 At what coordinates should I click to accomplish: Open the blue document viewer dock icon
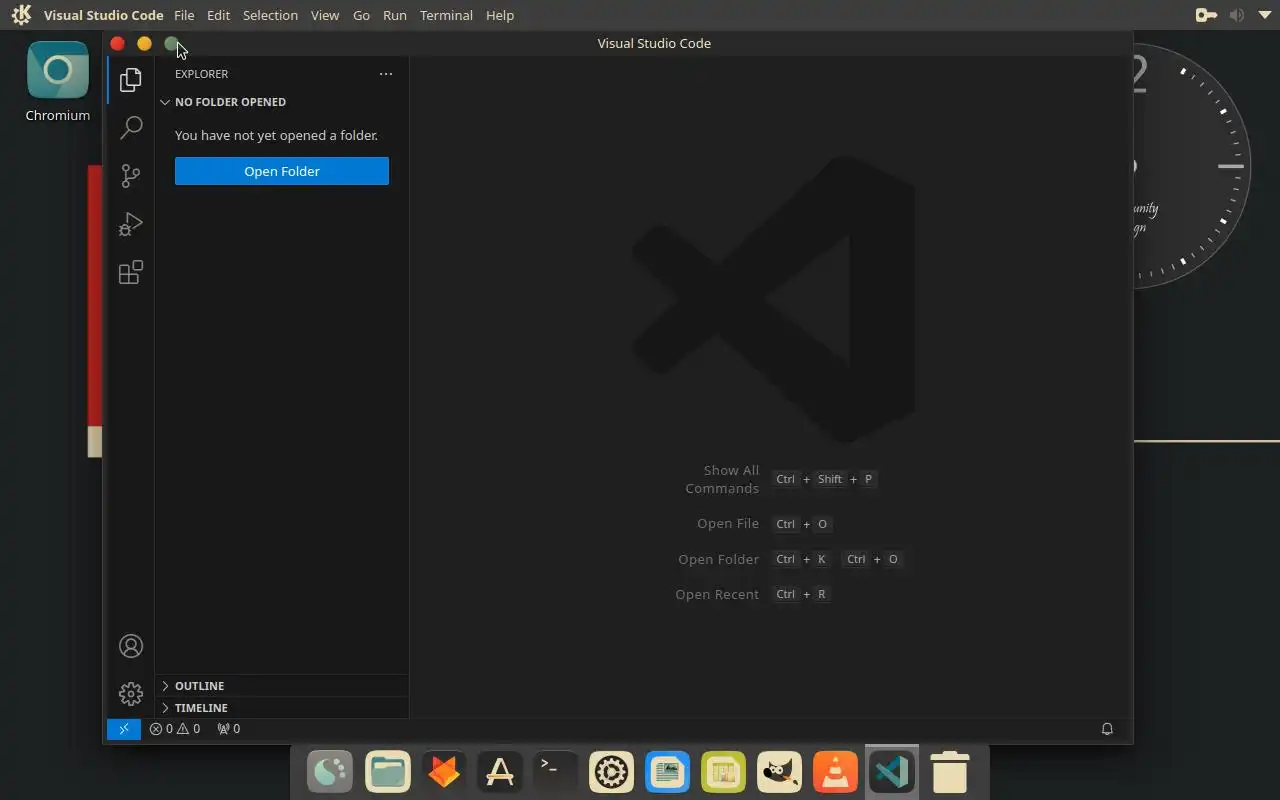[x=668, y=772]
